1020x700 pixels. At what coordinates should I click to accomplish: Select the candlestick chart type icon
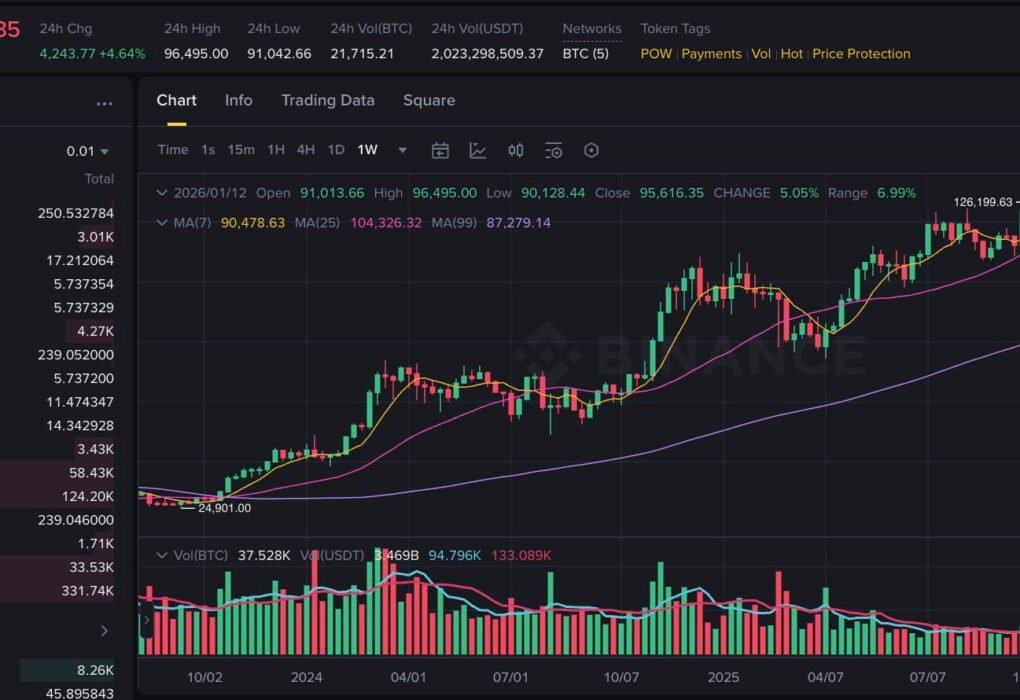coord(516,150)
